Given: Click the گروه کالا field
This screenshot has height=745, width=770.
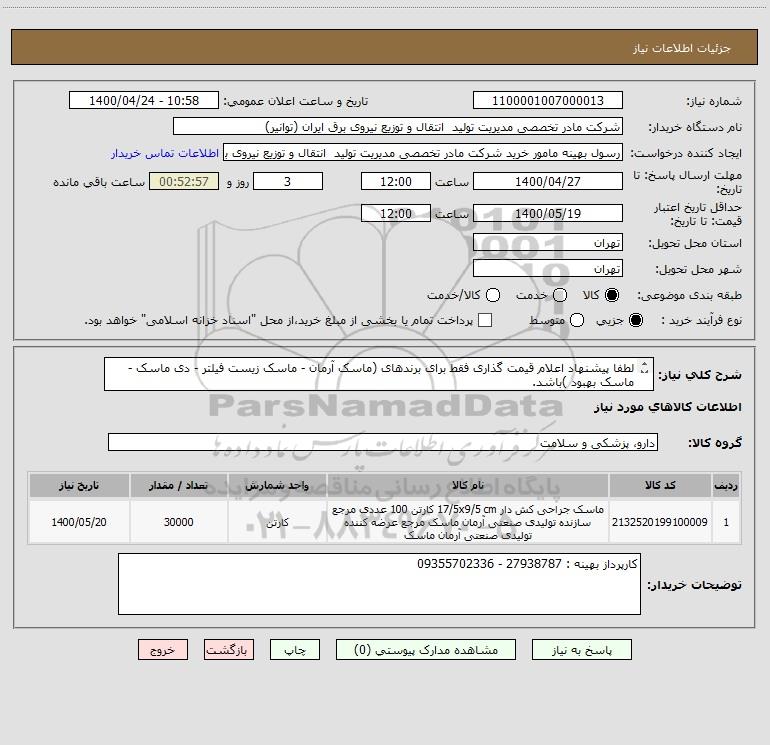Looking at the screenshot, I should 383,442.
